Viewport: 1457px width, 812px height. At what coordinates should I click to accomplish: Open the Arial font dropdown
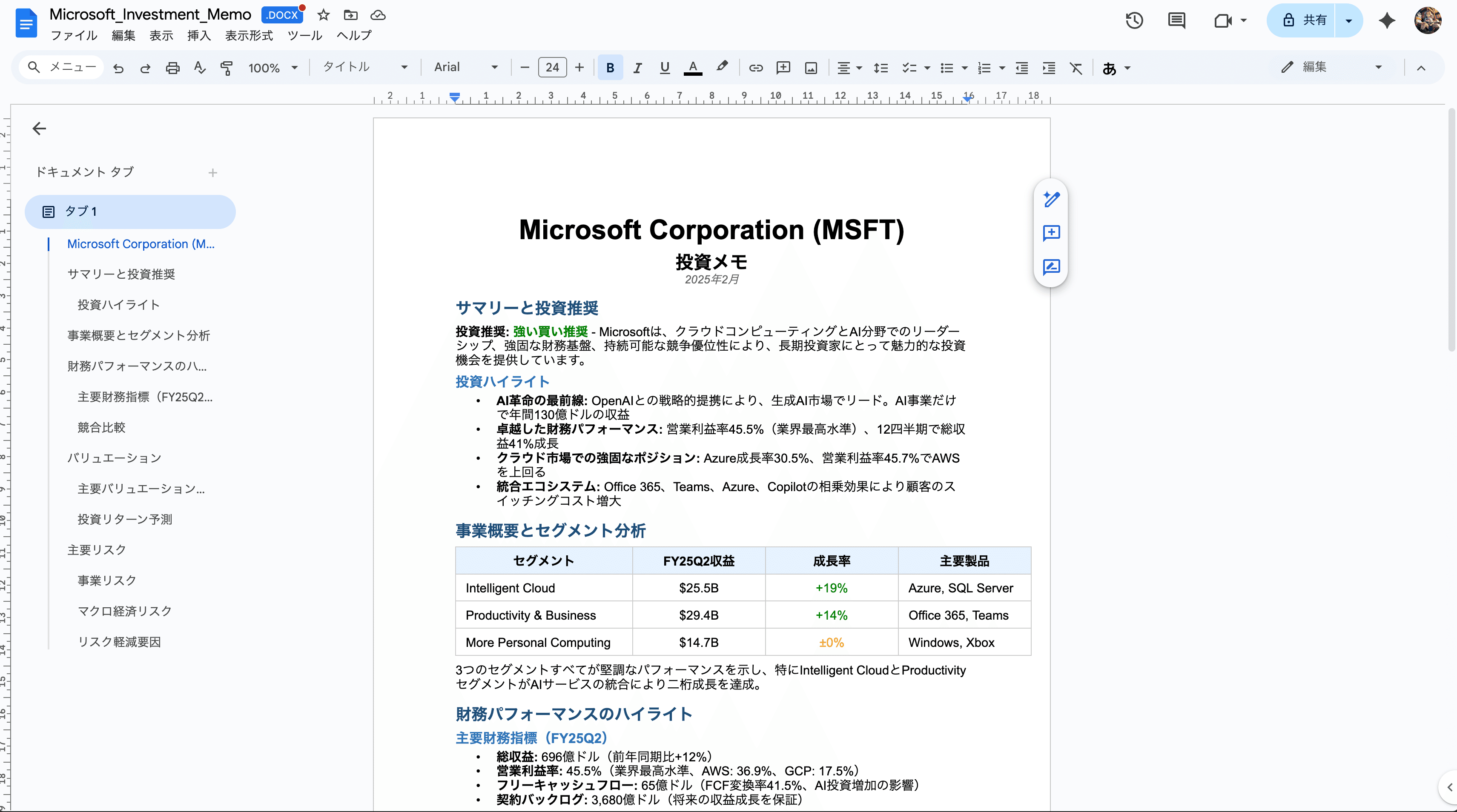(x=465, y=67)
